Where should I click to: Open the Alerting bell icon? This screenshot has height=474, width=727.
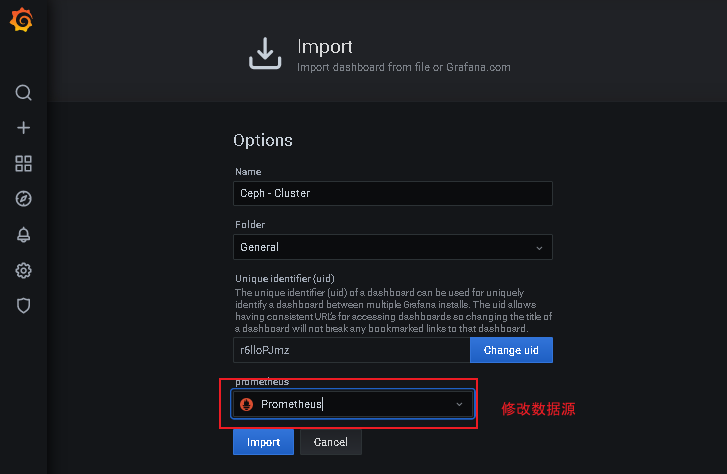pos(23,235)
